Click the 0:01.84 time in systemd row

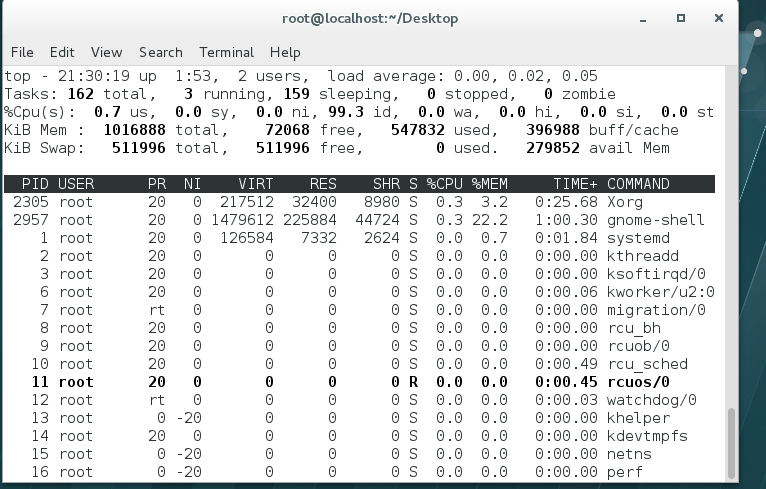tap(566, 238)
